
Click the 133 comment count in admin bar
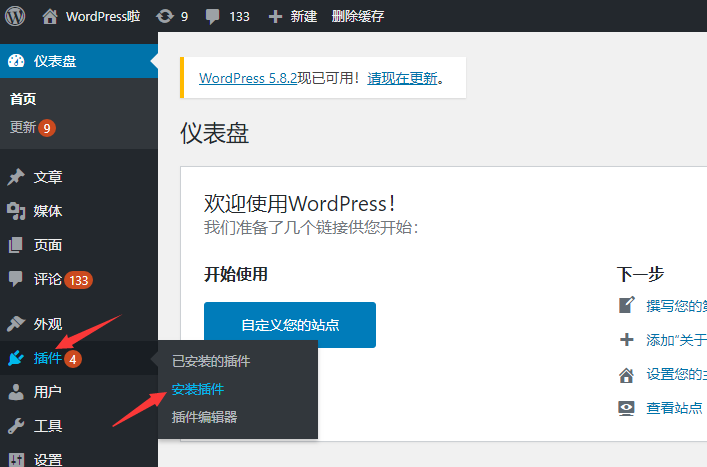[239, 17]
